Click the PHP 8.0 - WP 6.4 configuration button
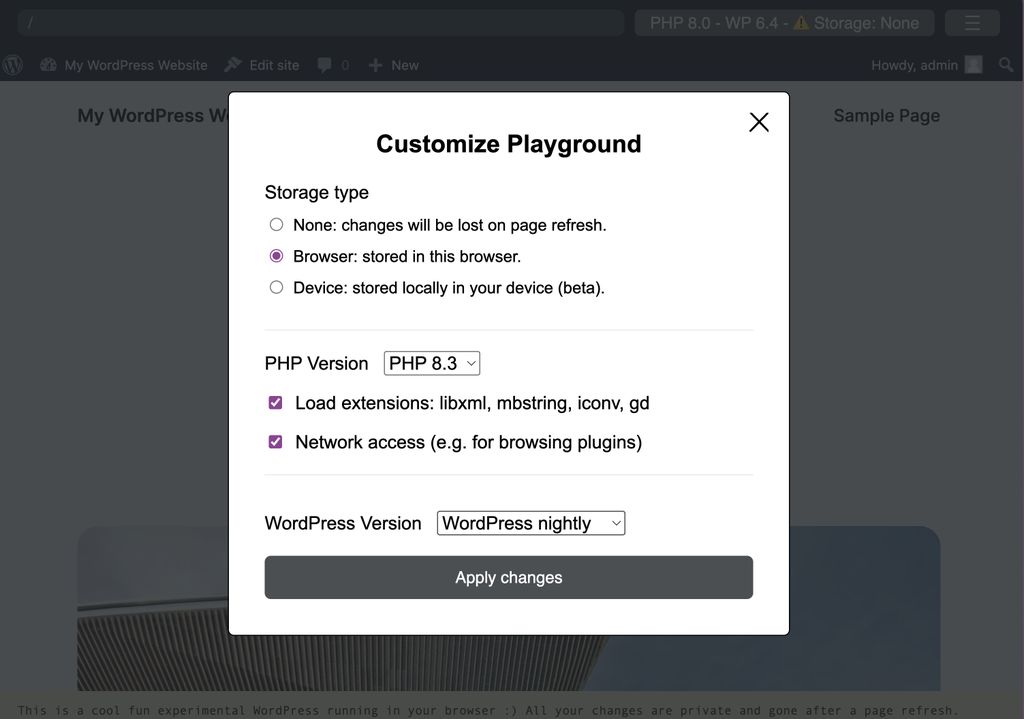 click(784, 23)
